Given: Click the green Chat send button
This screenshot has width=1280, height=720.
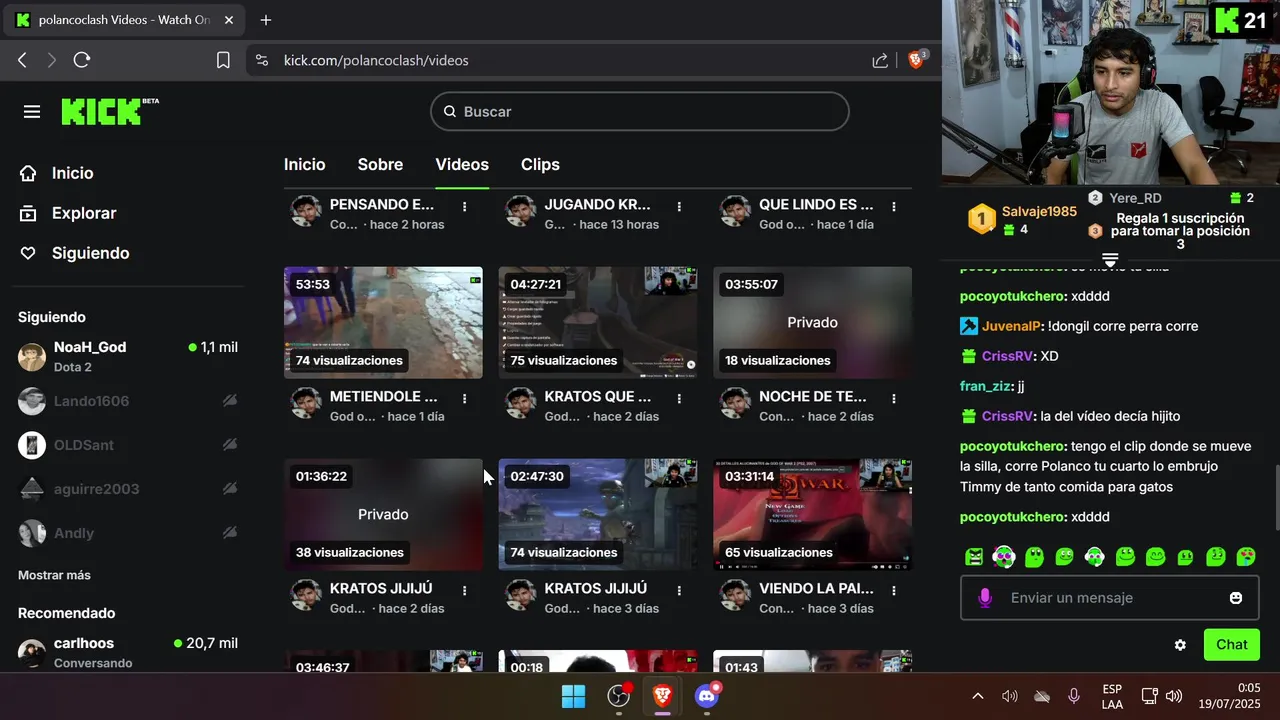Looking at the screenshot, I should click(x=1232, y=645).
